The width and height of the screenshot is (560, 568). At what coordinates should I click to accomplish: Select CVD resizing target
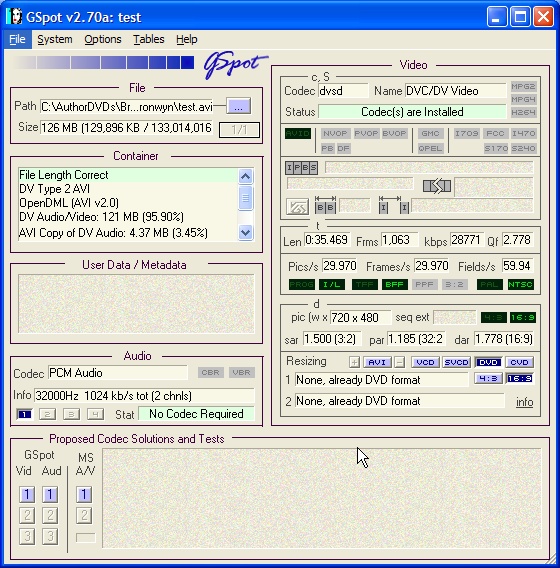[519, 362]
